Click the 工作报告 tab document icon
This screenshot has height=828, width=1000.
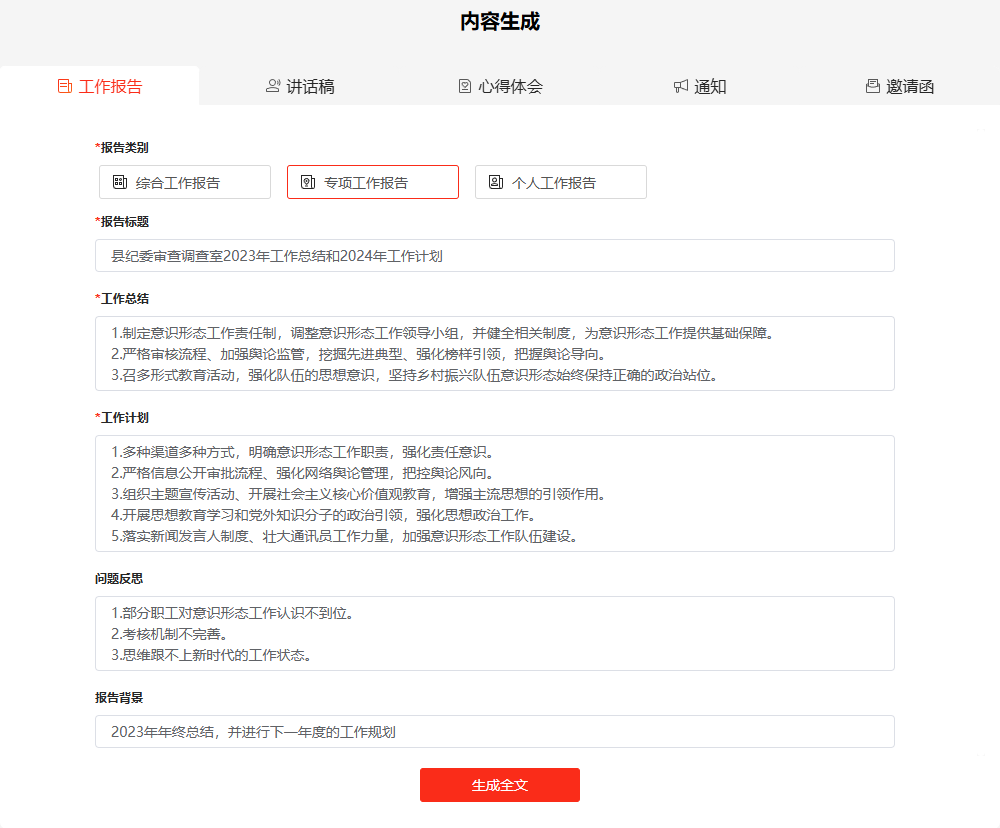click(x=64, y=86)
